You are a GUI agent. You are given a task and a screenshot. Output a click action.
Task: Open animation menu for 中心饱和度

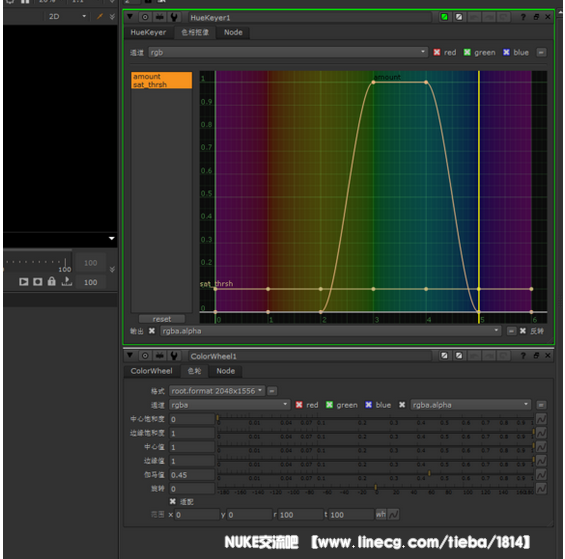(x=541, y=419)
